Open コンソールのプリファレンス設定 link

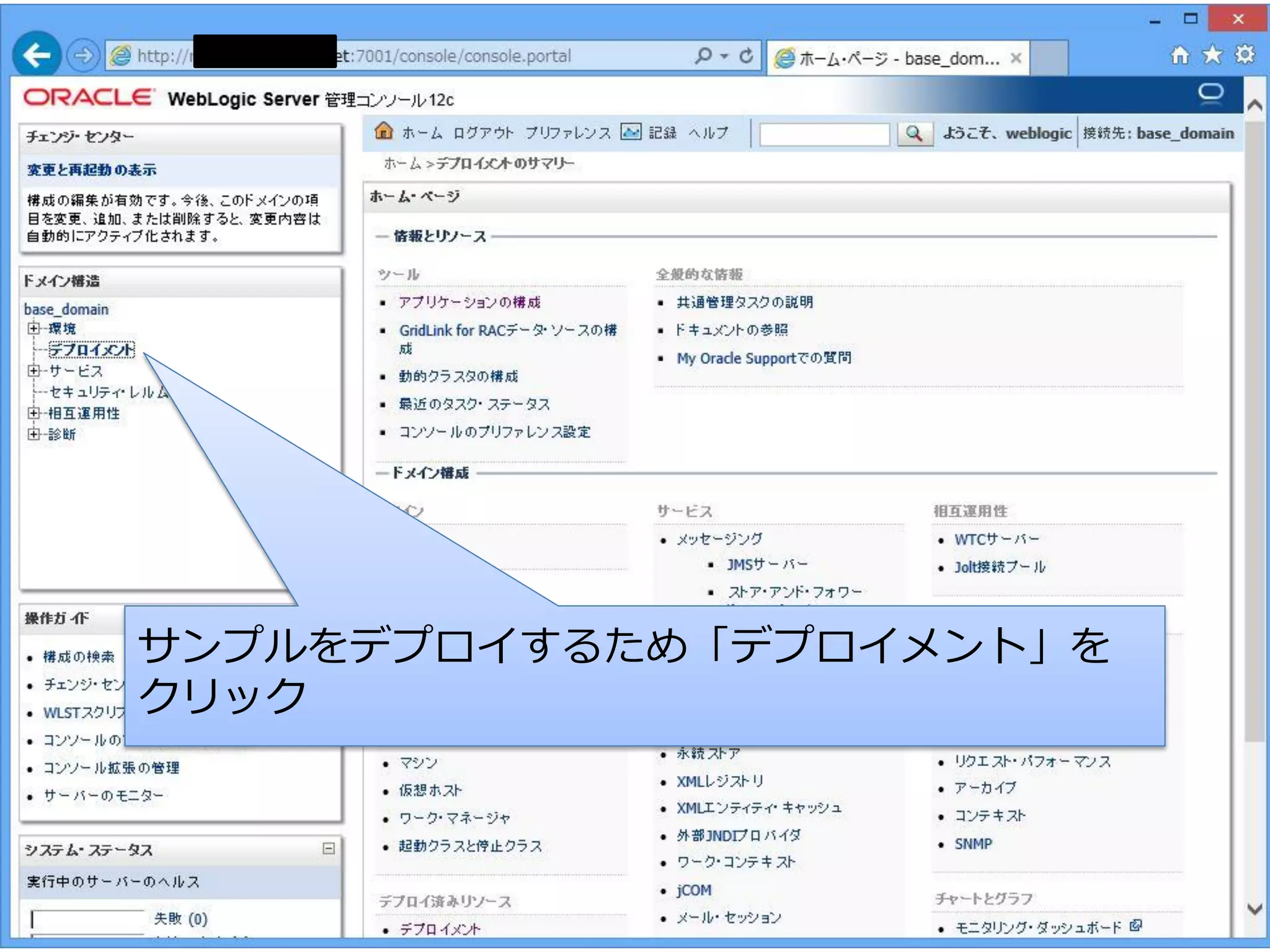tap(495, 432)
